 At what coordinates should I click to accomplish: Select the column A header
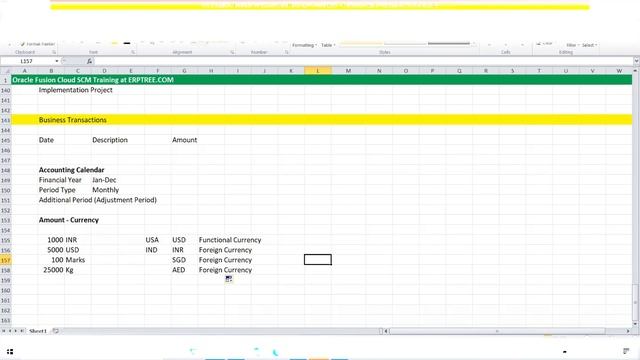[24, 71]
